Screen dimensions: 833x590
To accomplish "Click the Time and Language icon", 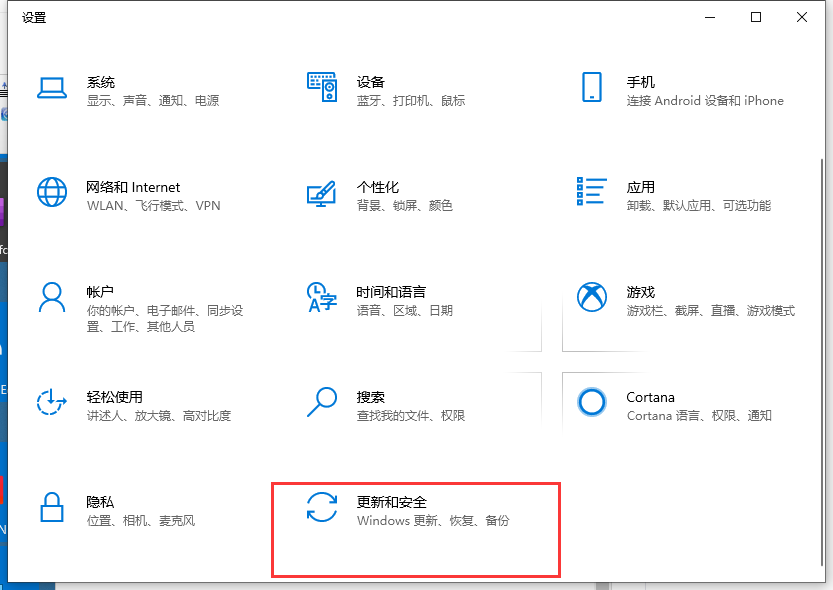I will (322, 297).
